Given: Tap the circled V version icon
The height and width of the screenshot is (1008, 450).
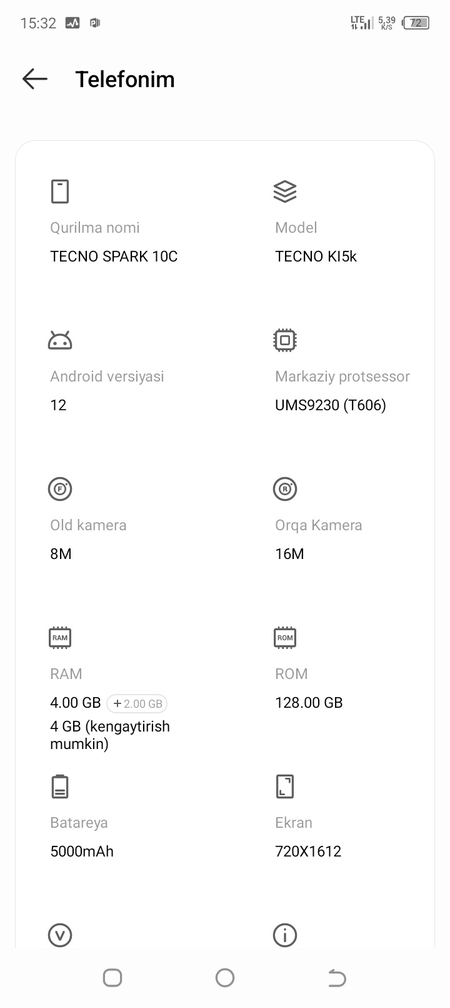Looking at the screenshot, I should [x=60, y=935].
